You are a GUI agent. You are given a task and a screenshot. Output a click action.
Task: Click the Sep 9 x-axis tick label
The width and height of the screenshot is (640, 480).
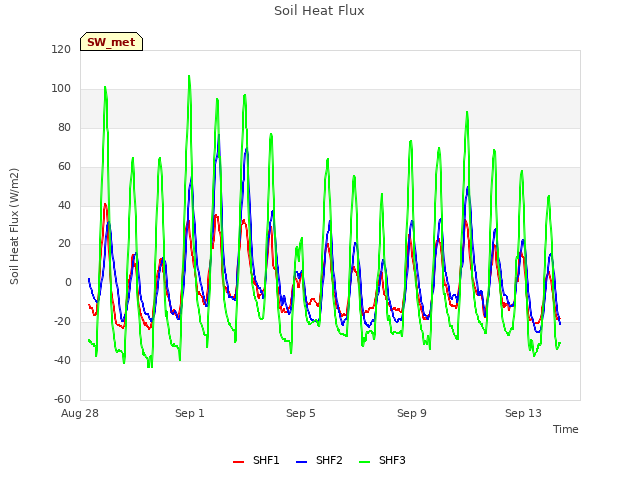412,413
